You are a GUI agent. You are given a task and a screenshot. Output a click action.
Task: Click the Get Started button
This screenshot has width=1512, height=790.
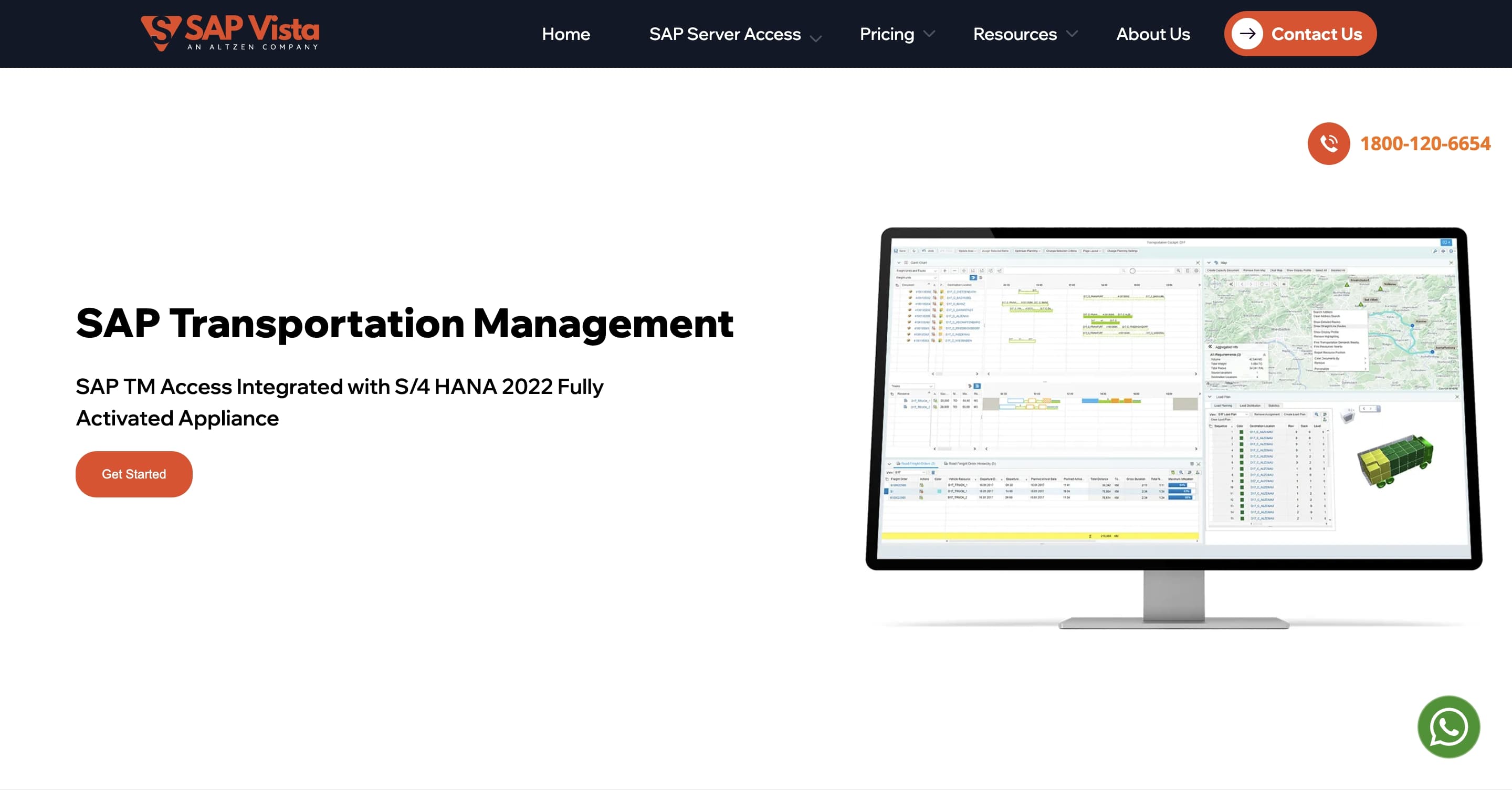click(x=134, y=474)
